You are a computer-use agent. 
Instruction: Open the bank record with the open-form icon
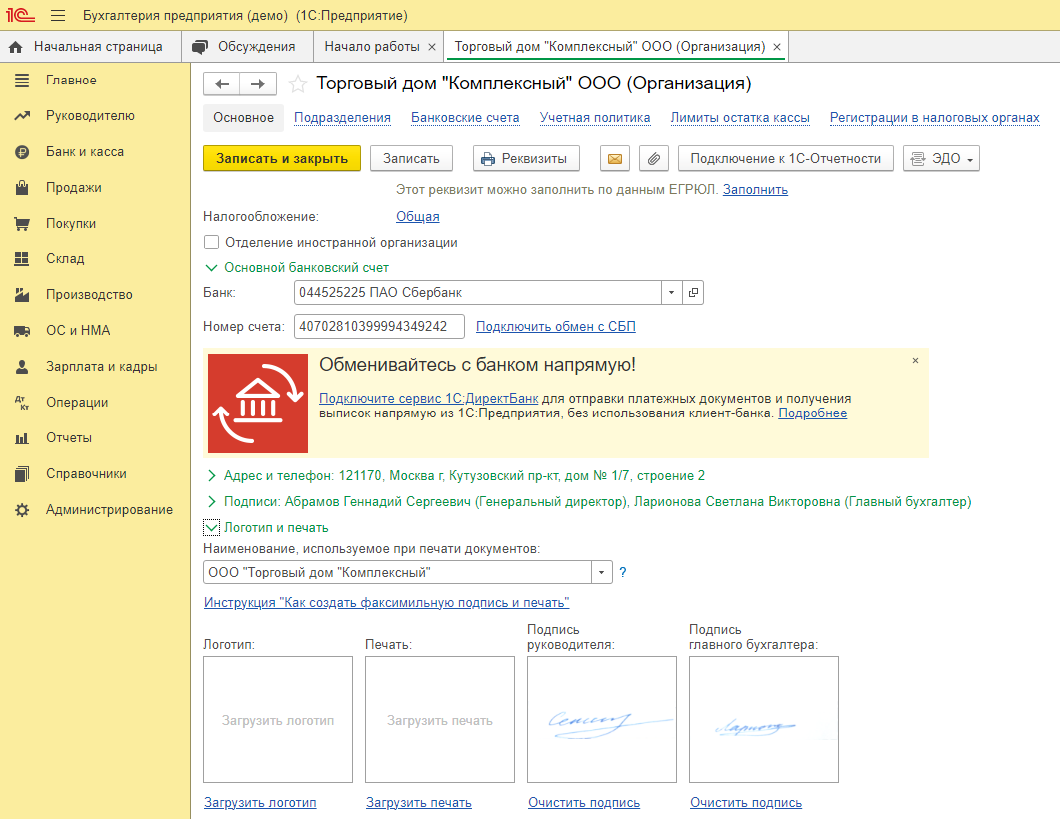693,293
